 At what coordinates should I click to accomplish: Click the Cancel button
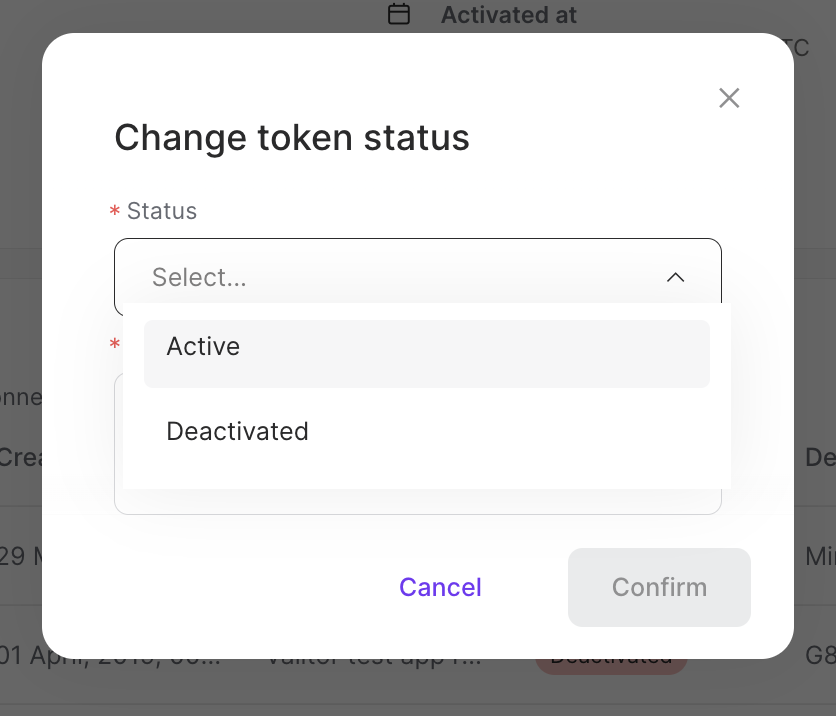pyautogui.click(x=440, y=587)
